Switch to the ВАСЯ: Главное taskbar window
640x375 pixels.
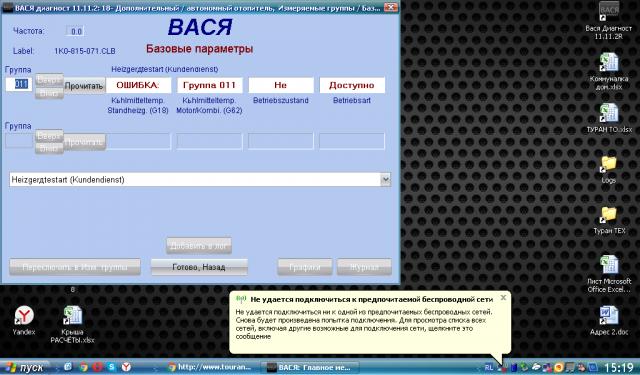pos(310,367)
